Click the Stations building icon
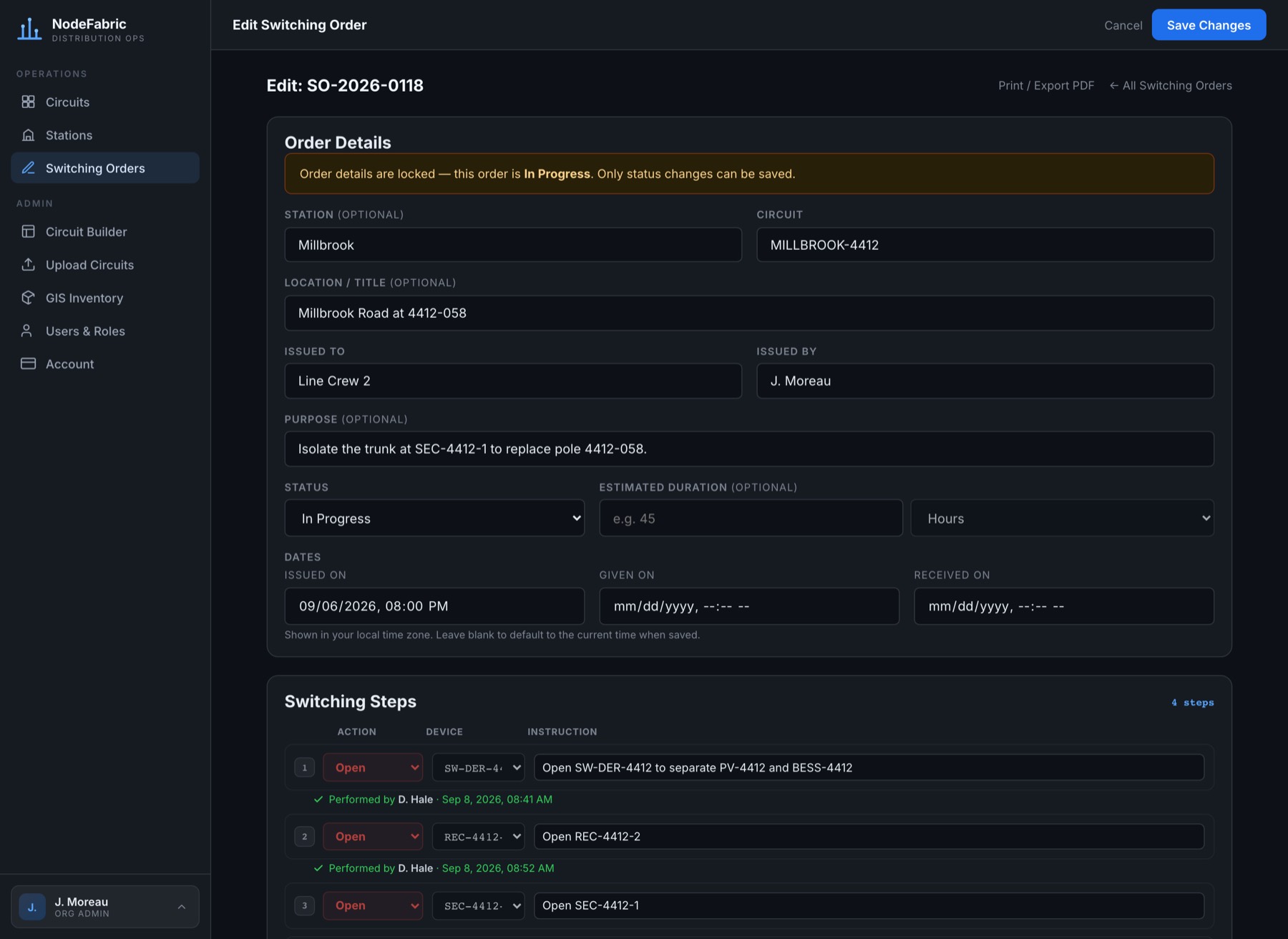This screenshot has height=939, width=1288. coord(28,135)
